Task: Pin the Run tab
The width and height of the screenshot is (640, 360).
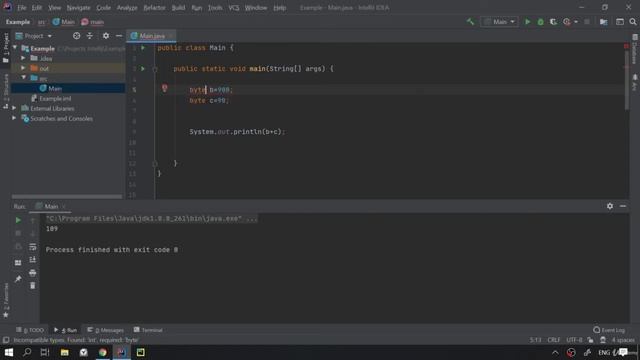Action: [x=18, y=279]
